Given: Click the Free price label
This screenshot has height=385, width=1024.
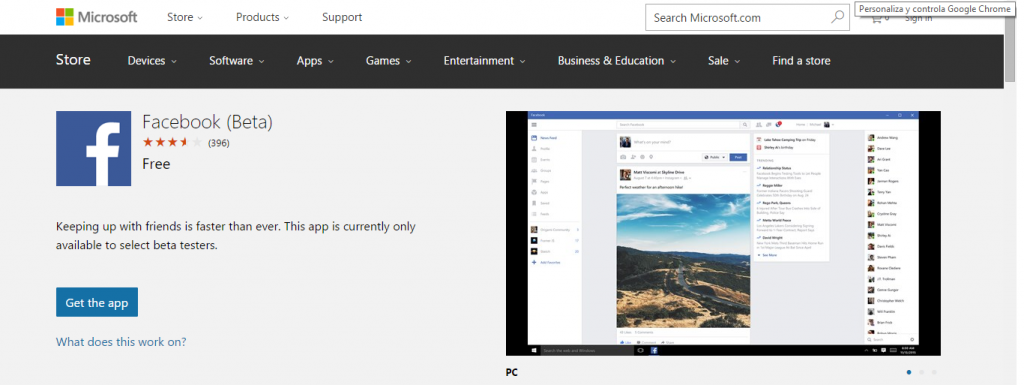Looking at the screenshot, I should [x=156, y=164].
